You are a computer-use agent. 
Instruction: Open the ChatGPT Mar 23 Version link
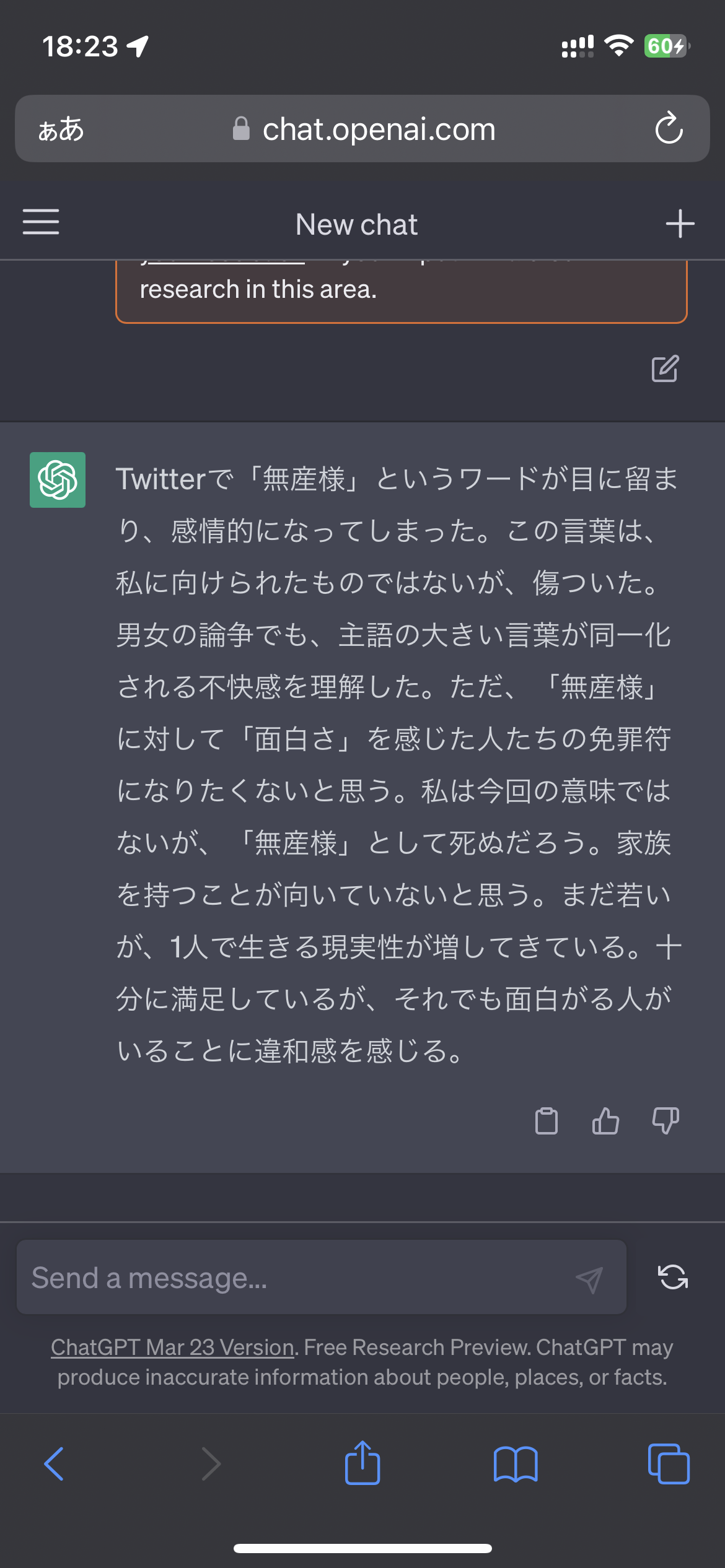(172, 1348)
